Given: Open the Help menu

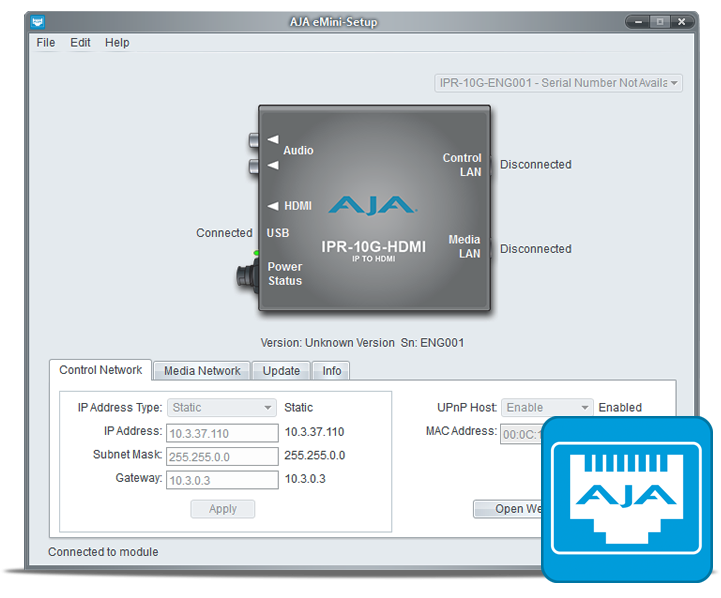Looking at the screenshot, I should coord(117,42).
